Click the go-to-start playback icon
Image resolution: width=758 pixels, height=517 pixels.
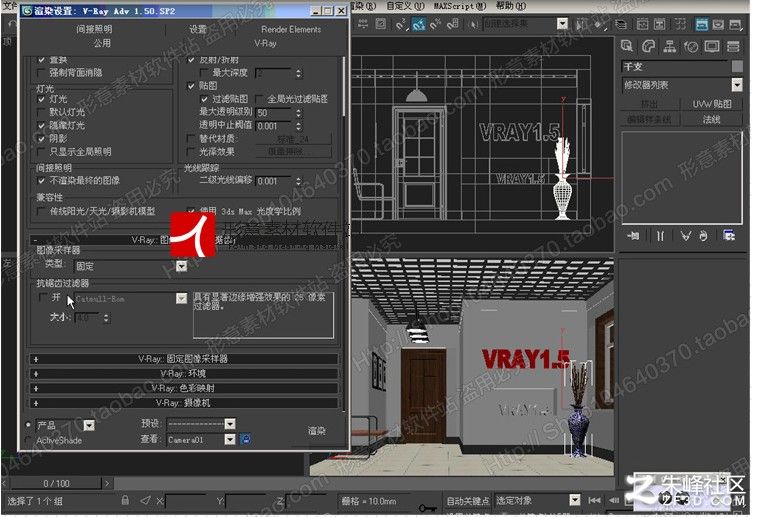[594, 500]
